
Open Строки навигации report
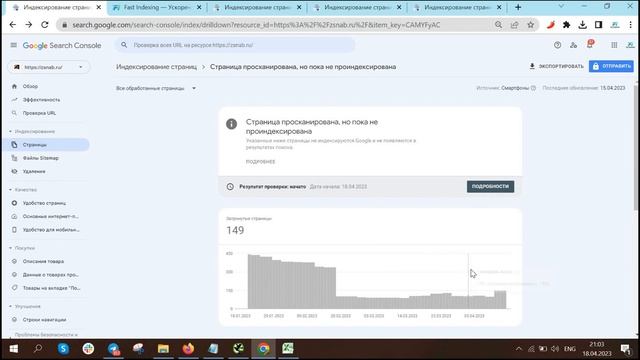[44, 320]
